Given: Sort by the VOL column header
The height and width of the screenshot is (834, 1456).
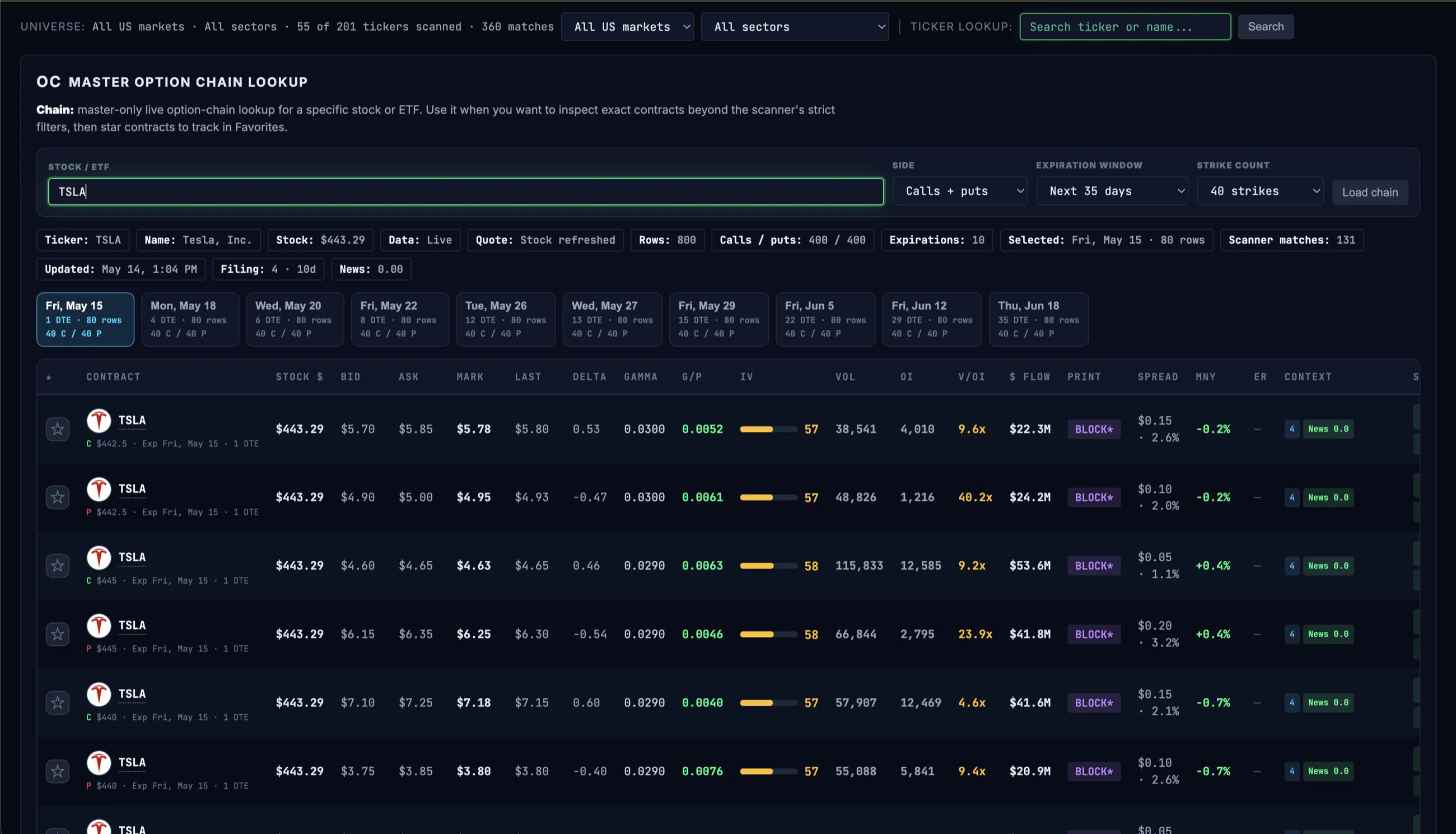Looking at the screenshot, I should (845, 377).
